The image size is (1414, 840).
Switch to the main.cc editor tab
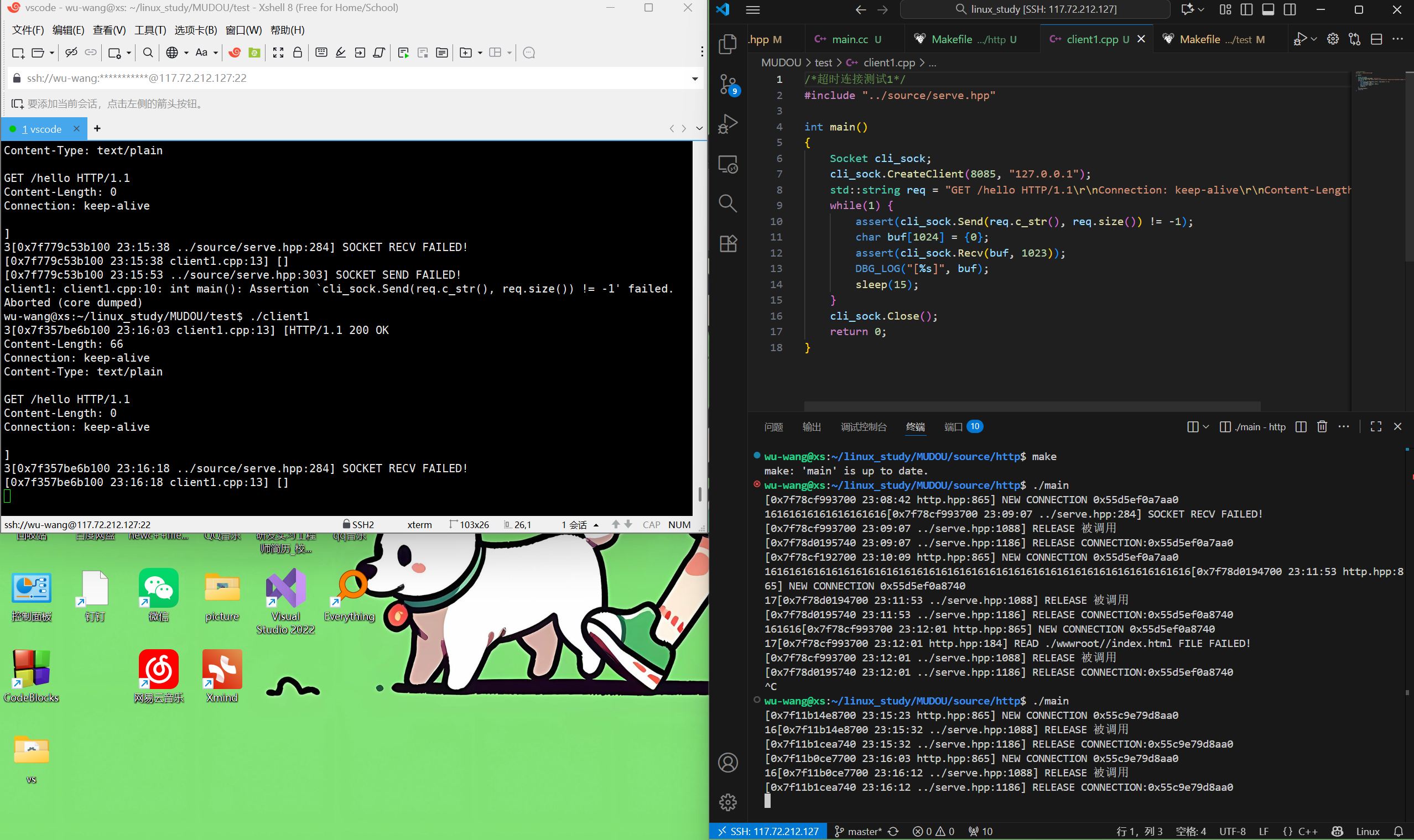pos(849,39)
